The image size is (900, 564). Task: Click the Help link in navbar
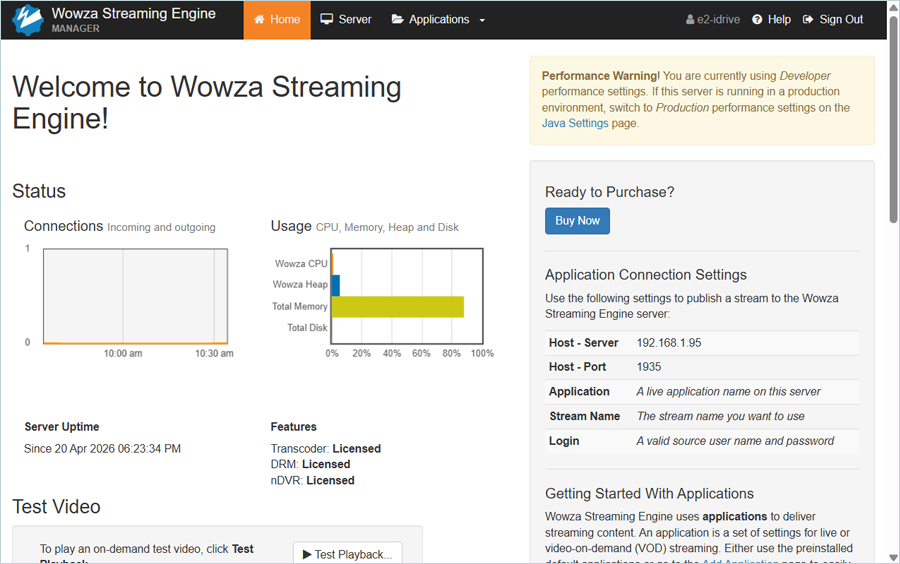[x=771, y=20]
